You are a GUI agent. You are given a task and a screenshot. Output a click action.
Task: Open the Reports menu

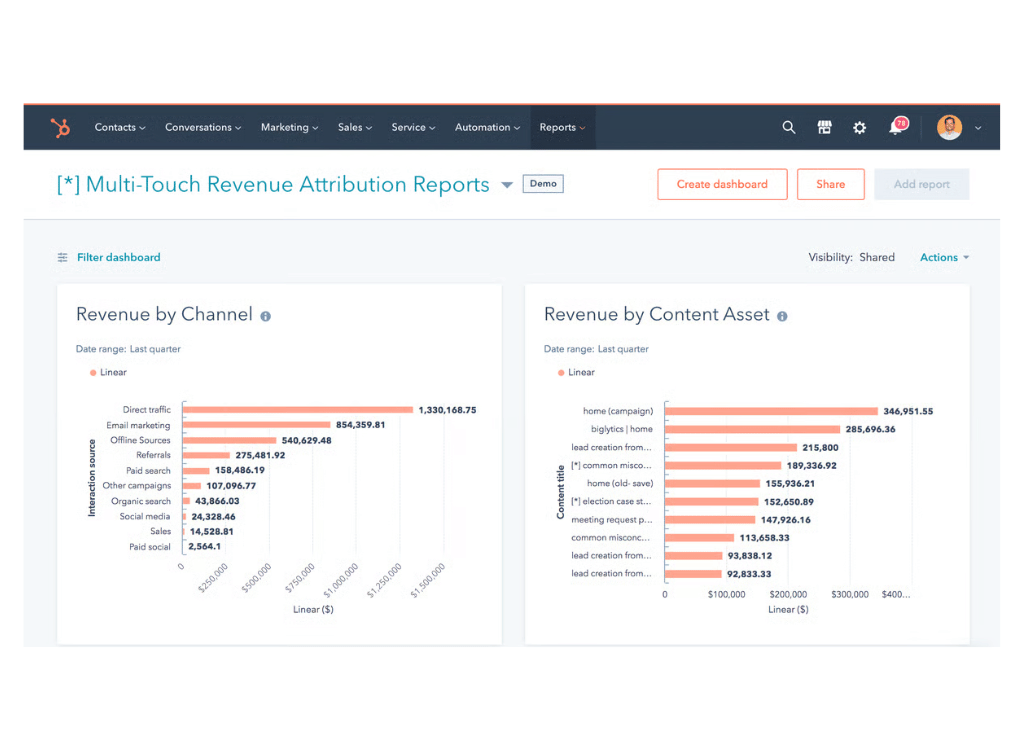[x=561, y=127]
